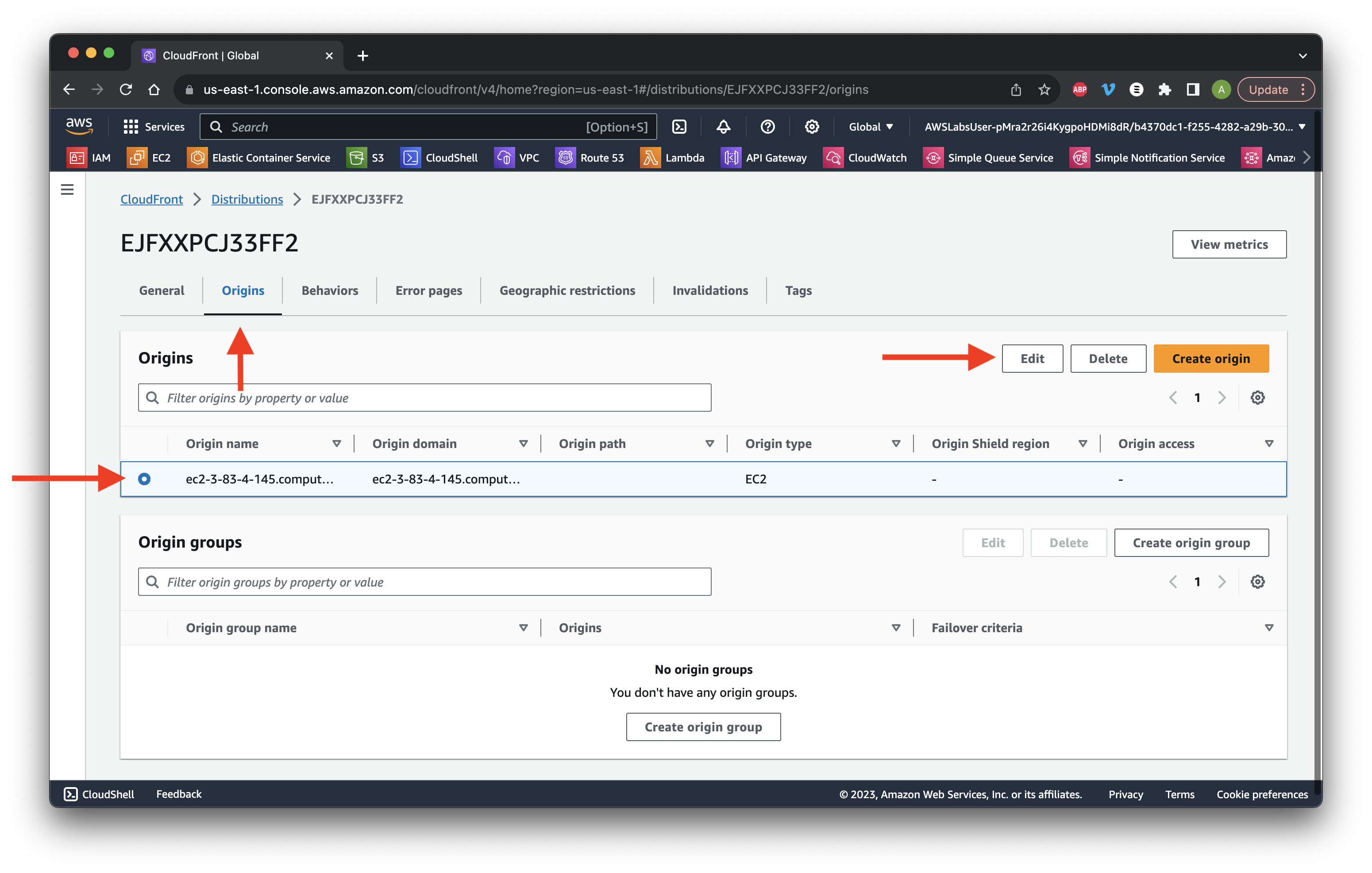
Task: Switch to the Geographic restrictions tab
Action: tap(567, 290)
